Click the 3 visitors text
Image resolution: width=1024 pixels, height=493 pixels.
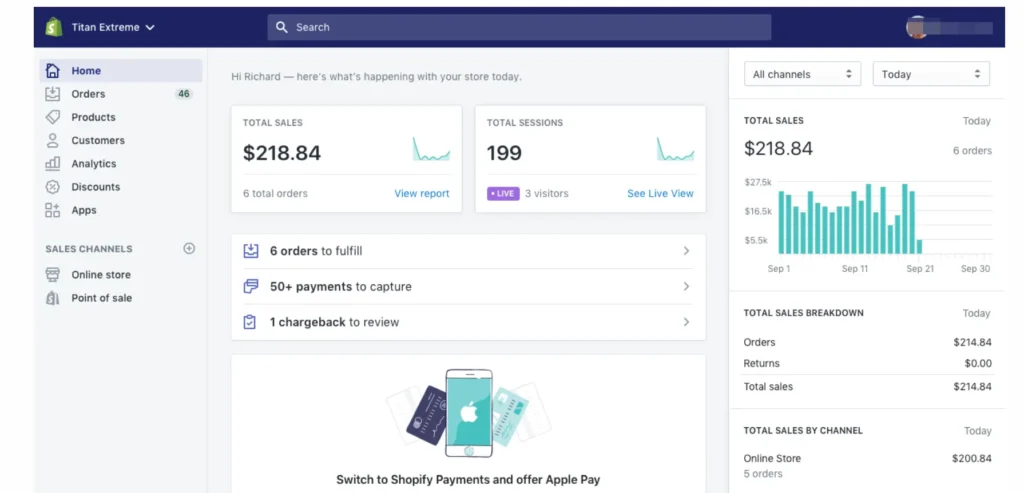[x=547, y=193]
